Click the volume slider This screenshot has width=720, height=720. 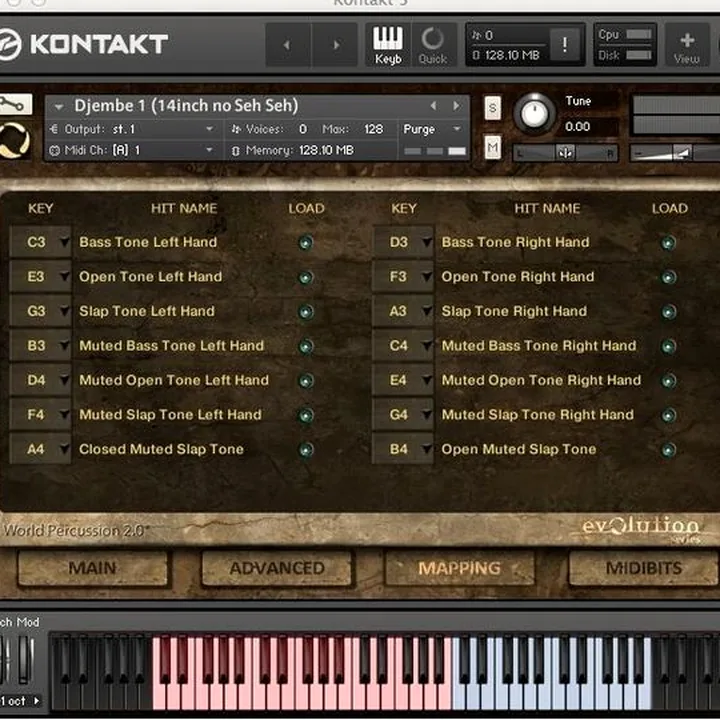click(675, 153)
